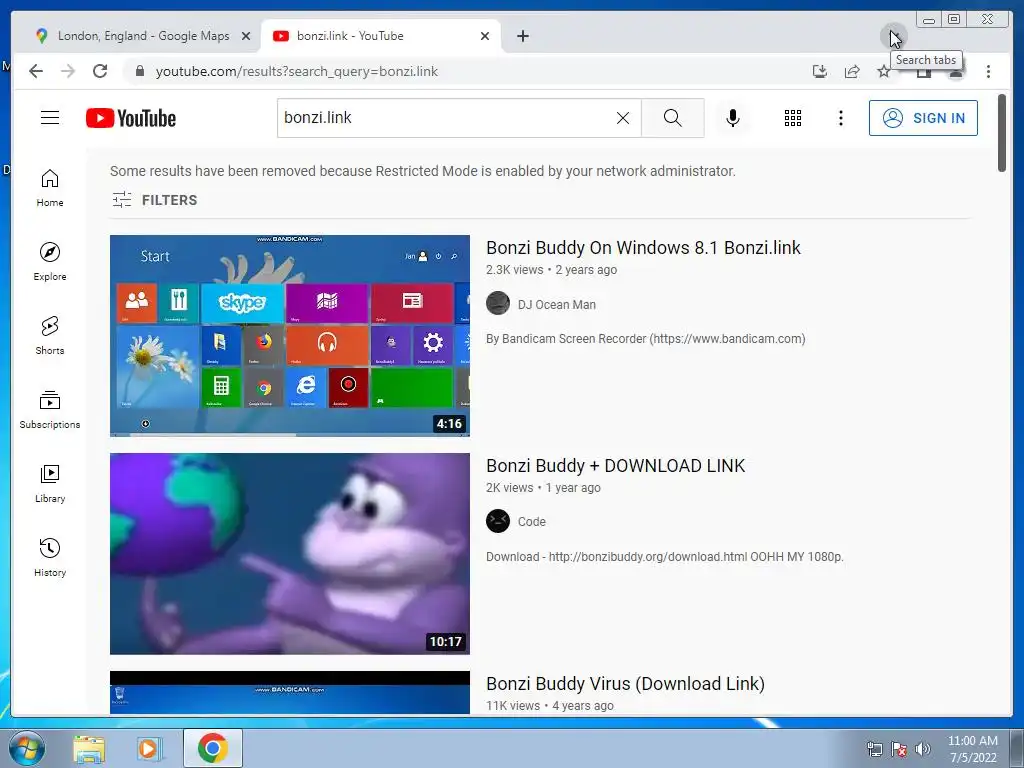Open Windows Explorer from taskbar
This screenshot has height=768, width=1024.
[x=89, y=748]
